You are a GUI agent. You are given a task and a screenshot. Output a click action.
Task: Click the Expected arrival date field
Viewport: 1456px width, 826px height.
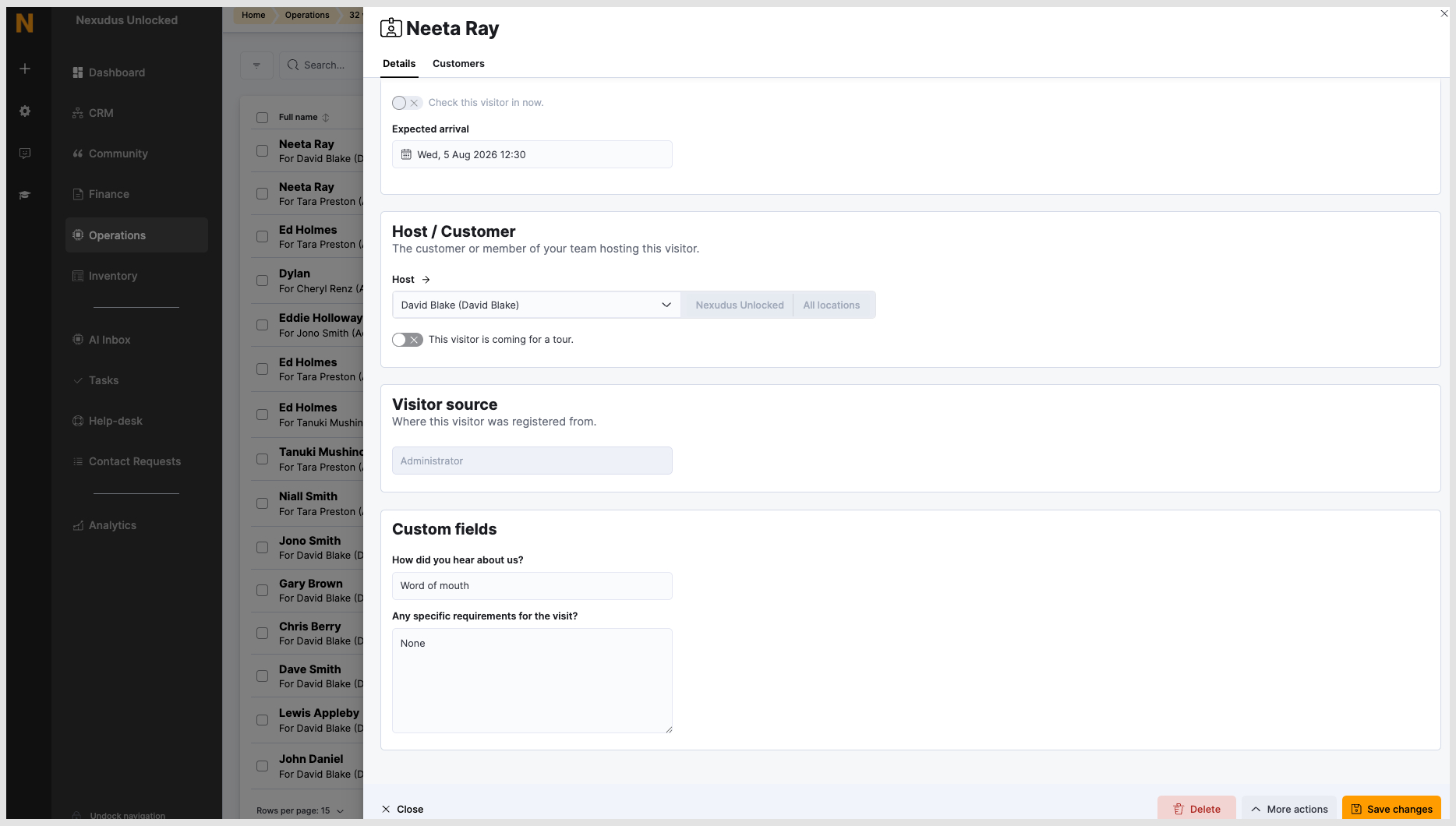[532, 154]
